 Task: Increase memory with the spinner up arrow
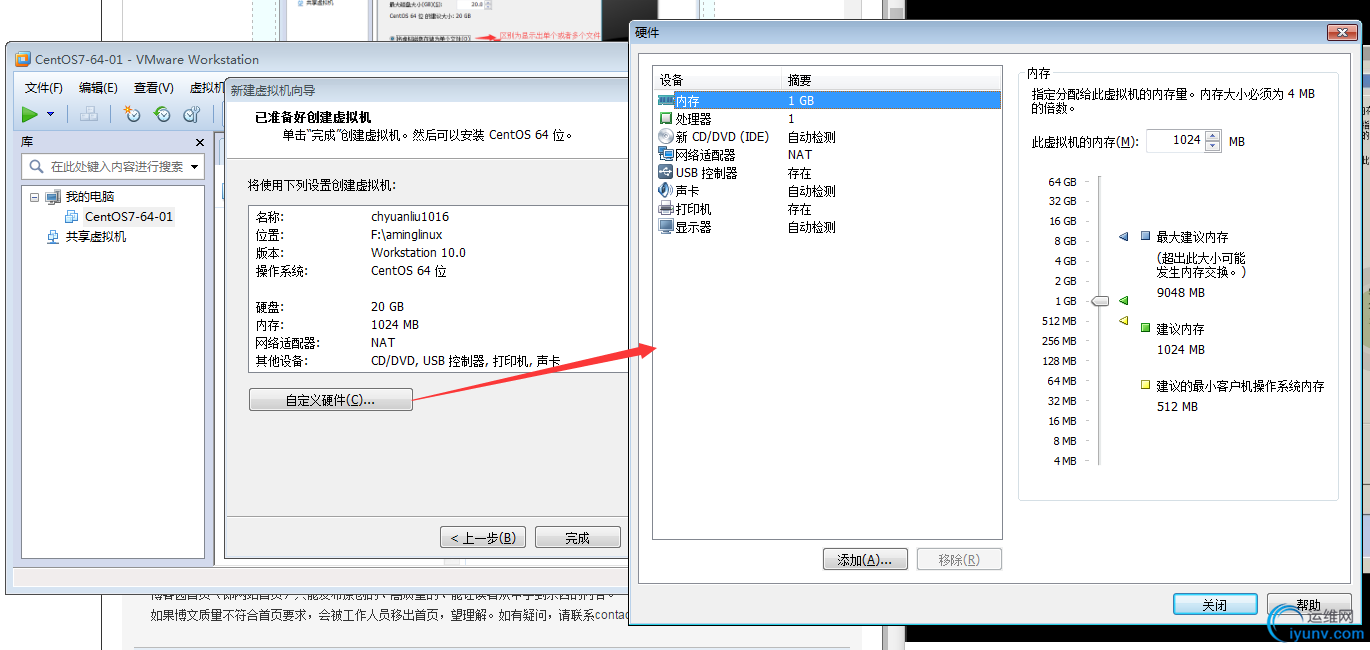point(1213,136)
